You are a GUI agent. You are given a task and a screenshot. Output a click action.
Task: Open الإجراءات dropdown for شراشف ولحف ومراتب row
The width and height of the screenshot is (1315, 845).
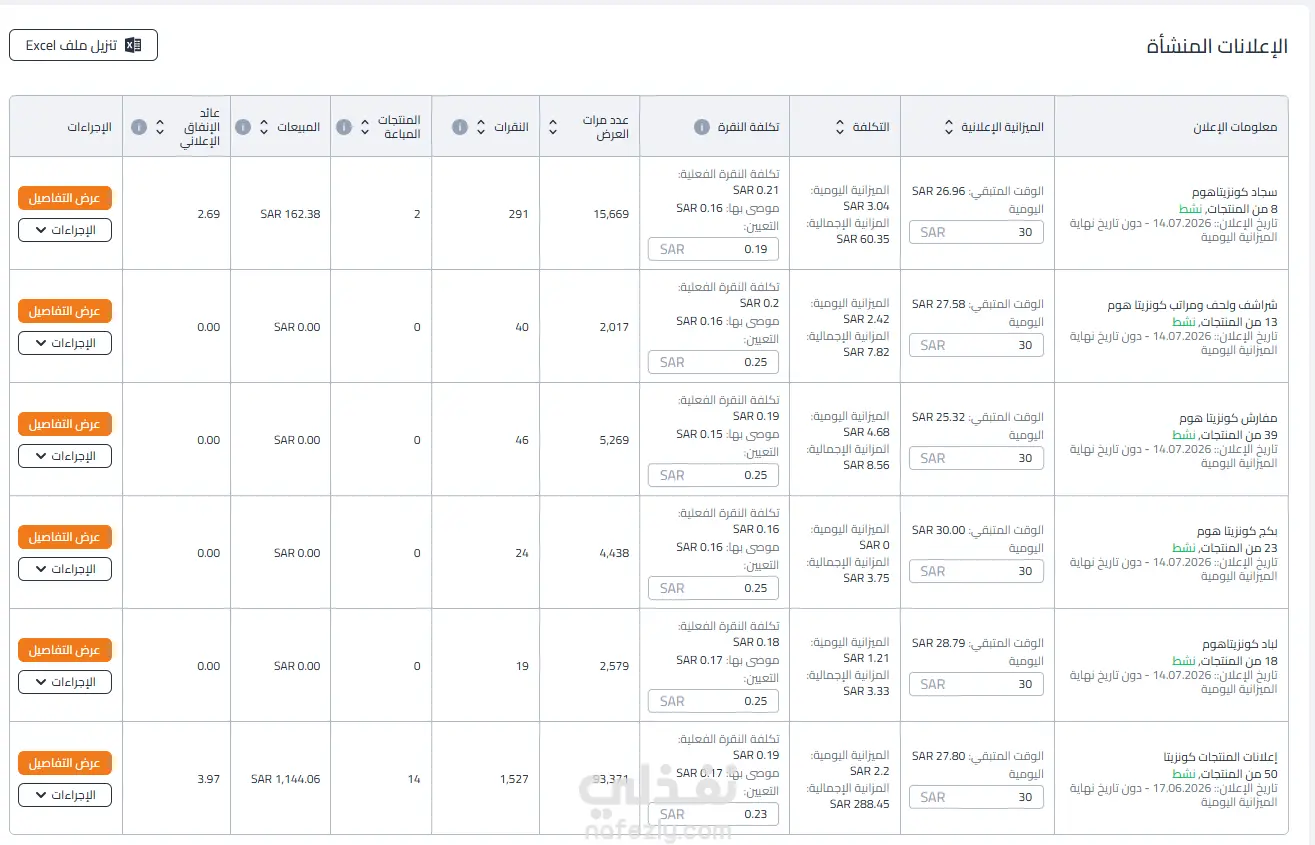coord(65,343)
